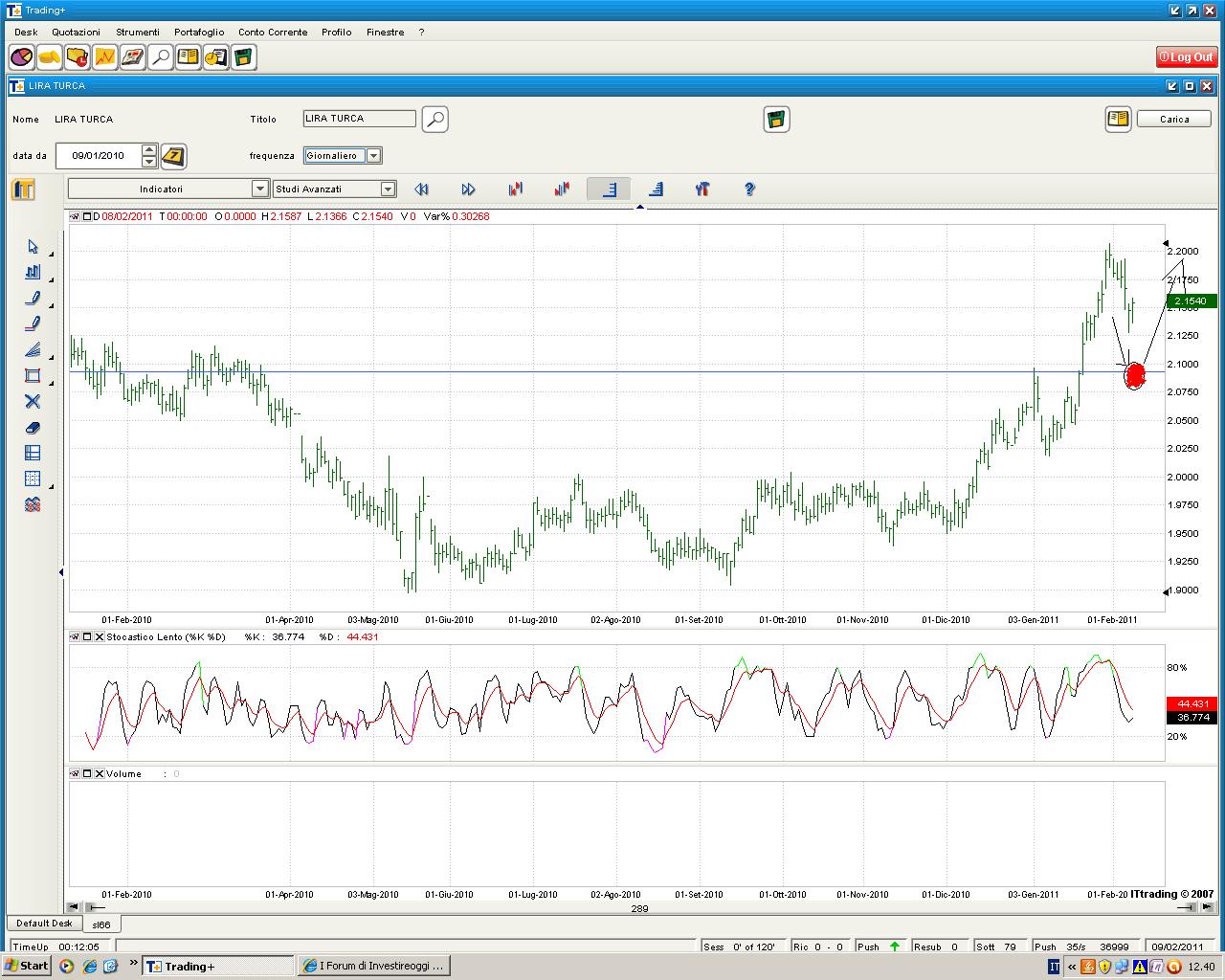Open the Desk menu
1225x980 pixels.
click(26, 32)
